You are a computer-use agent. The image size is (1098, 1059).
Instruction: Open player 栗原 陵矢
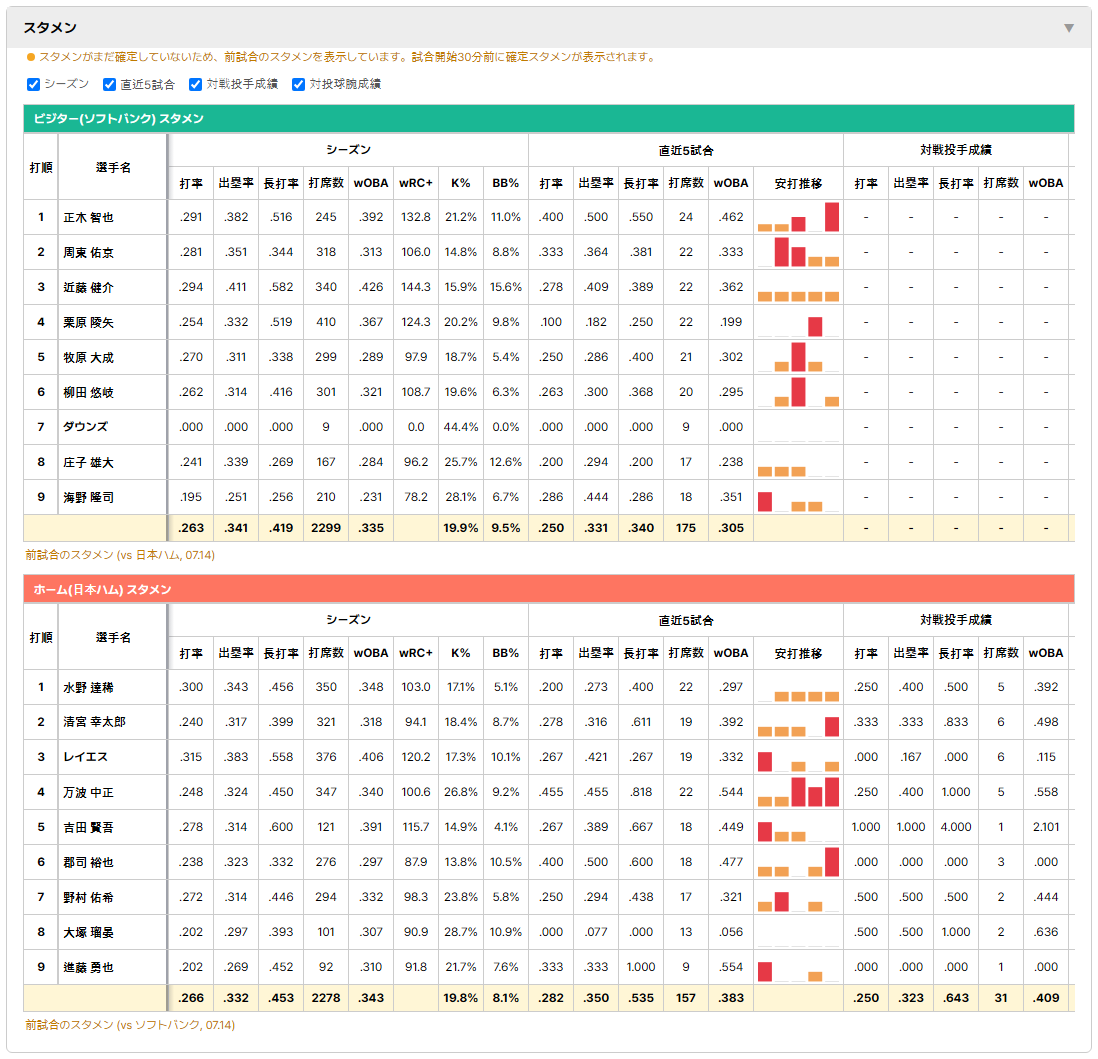88,322
